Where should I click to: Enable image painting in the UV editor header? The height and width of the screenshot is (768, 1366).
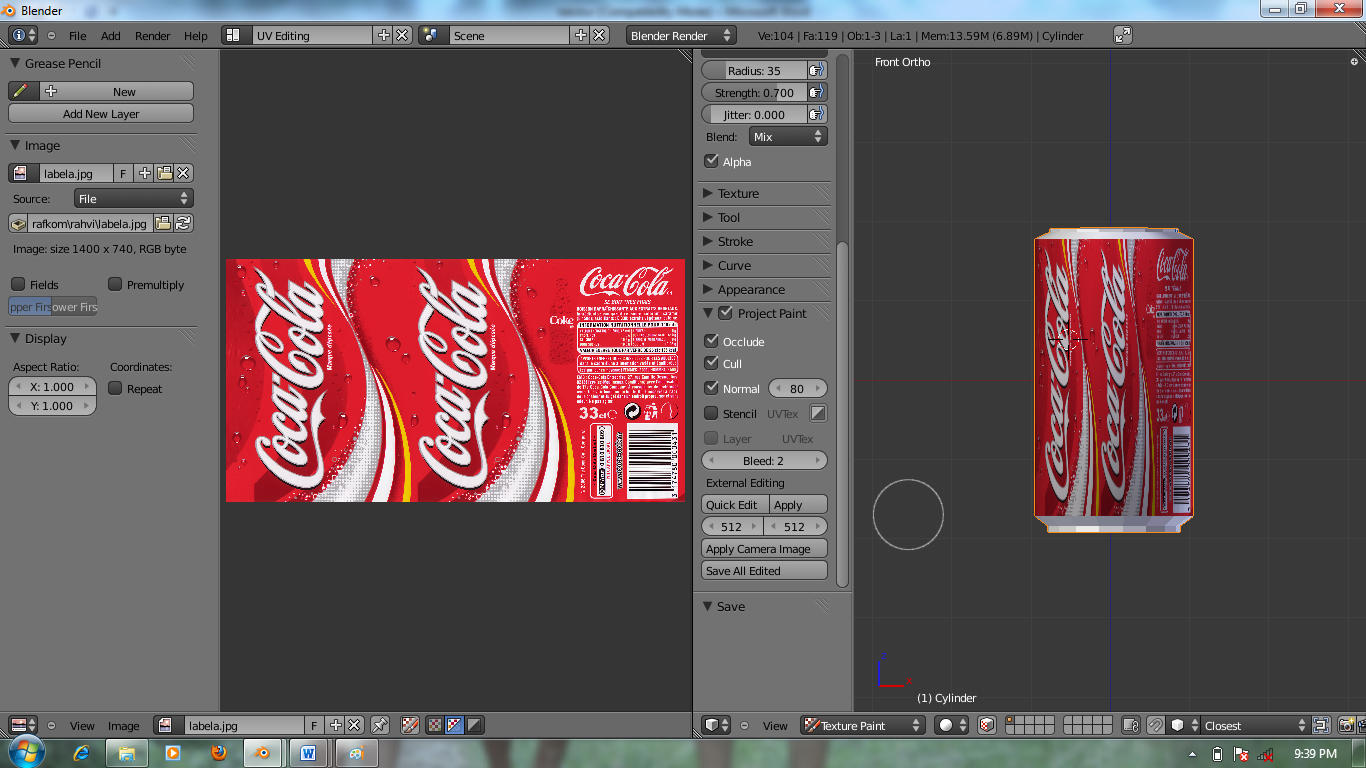tap(410, 725)
